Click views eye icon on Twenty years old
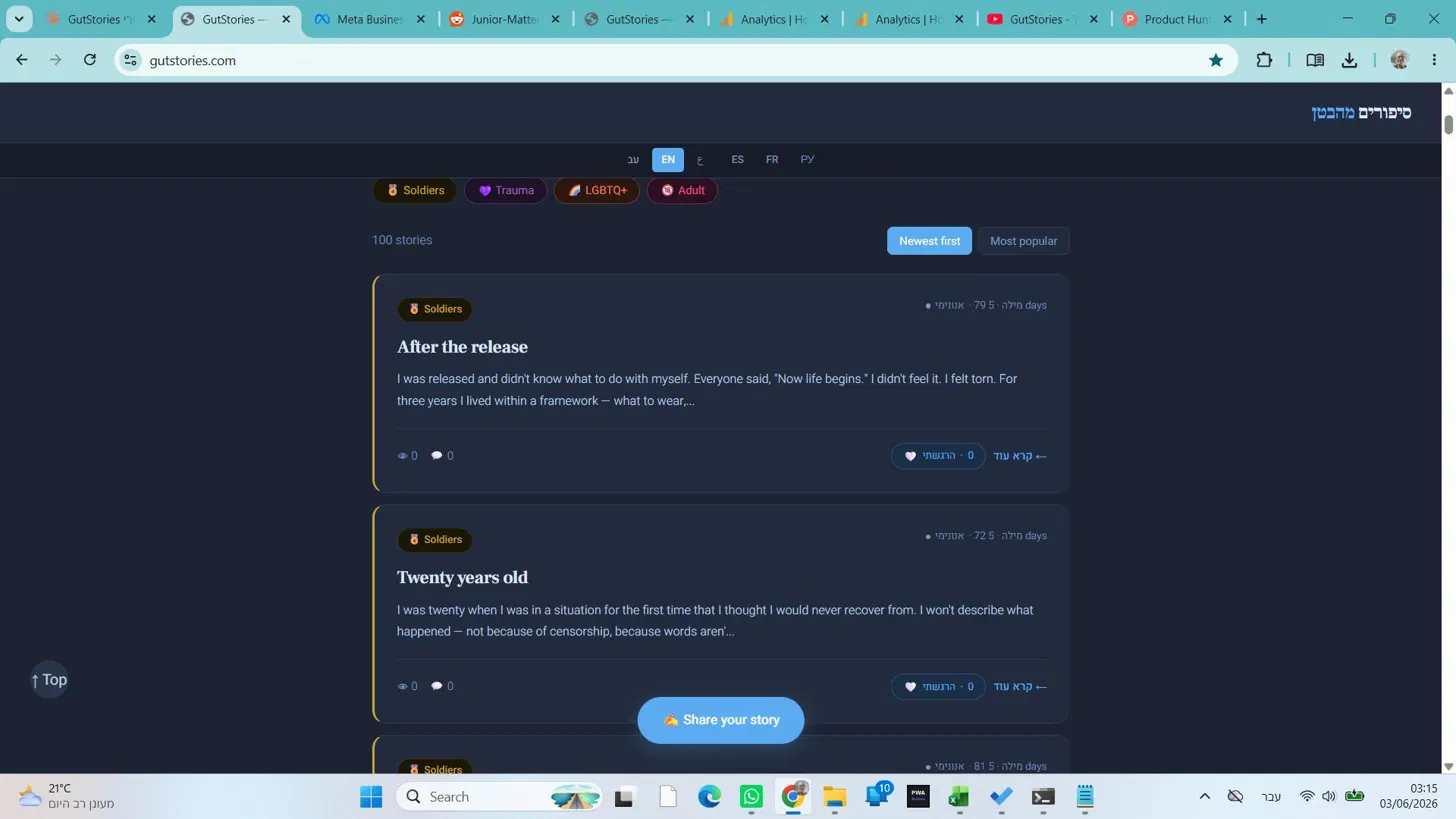Screen dimensions: 1456x819 click(x=402, y=687)
